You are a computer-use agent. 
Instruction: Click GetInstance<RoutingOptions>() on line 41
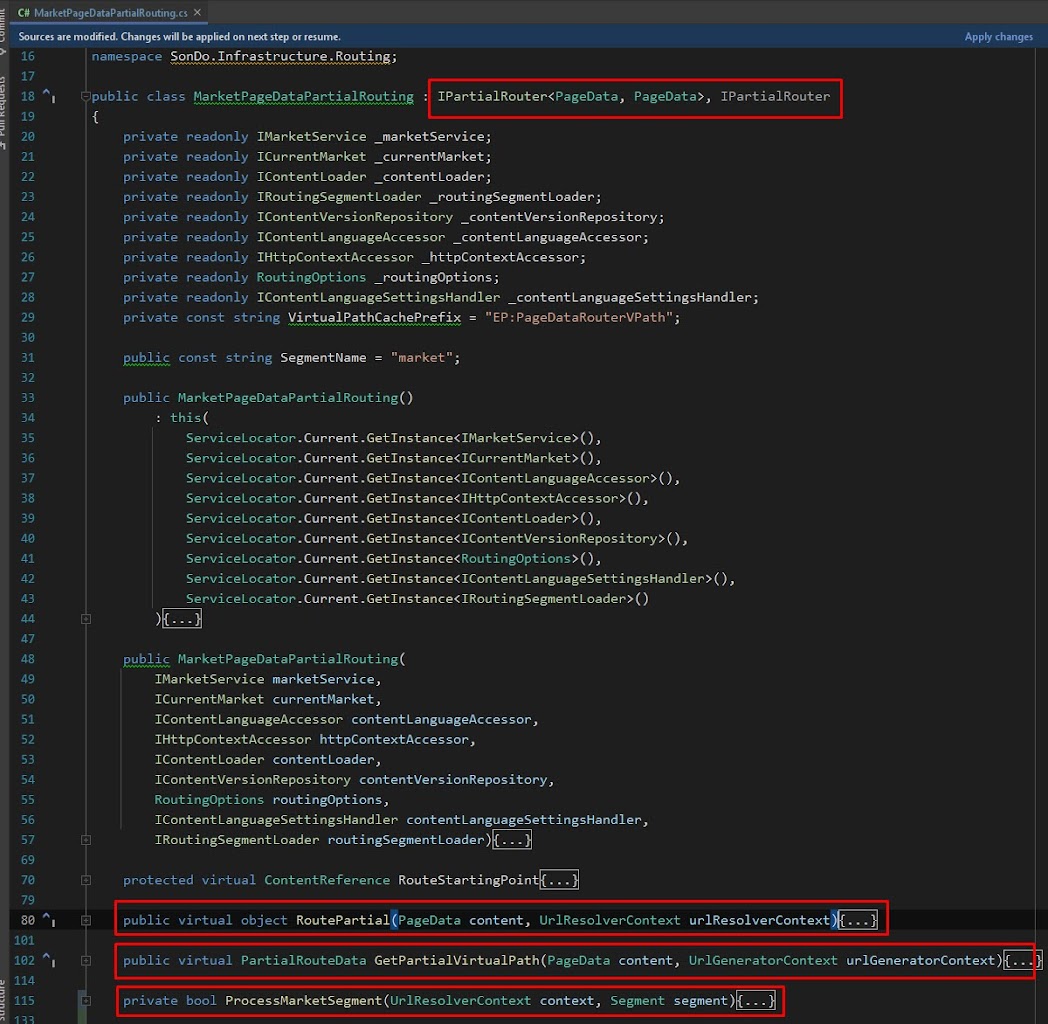click(x=480, y=558)
